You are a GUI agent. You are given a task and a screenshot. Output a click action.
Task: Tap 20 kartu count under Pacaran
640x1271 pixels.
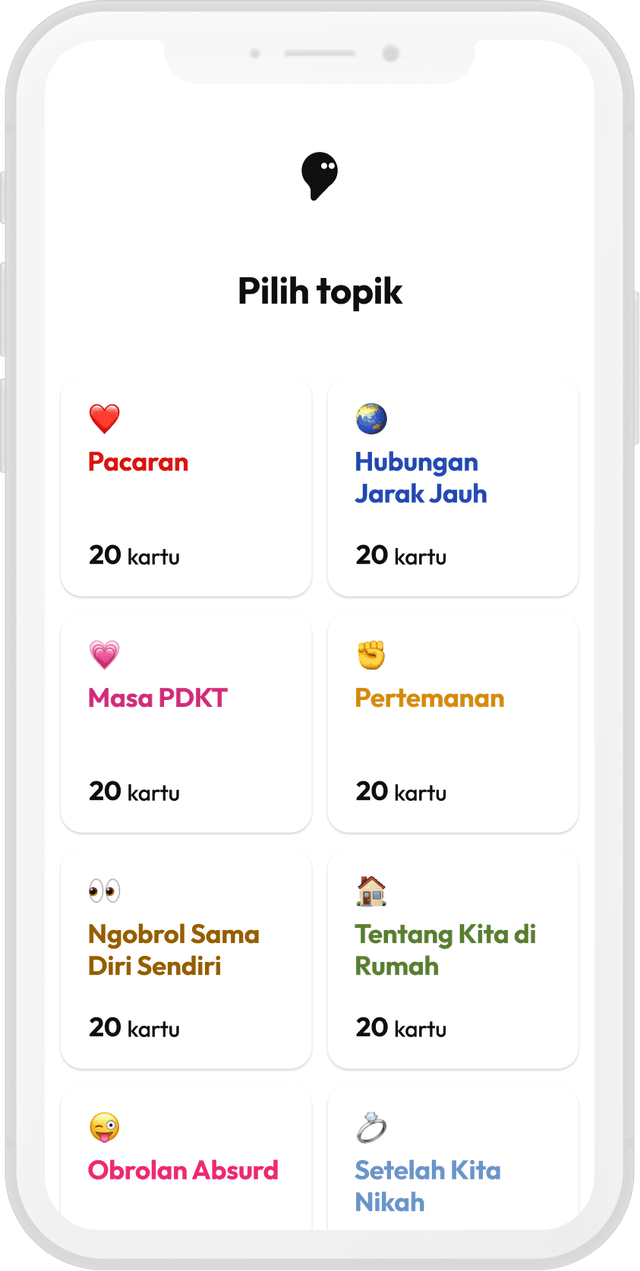point(134,556)
